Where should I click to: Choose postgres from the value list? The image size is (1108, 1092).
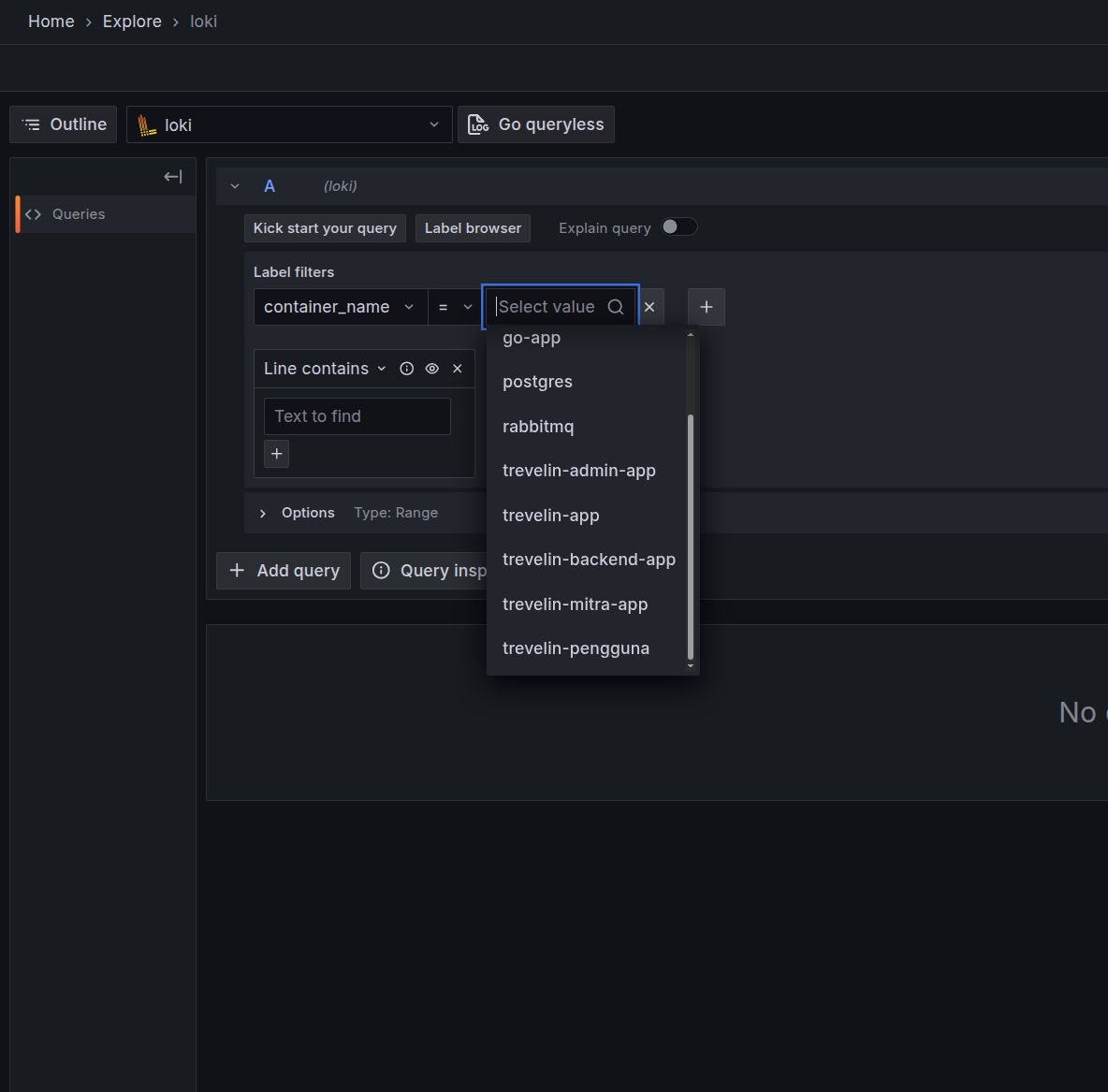(537, 382)
